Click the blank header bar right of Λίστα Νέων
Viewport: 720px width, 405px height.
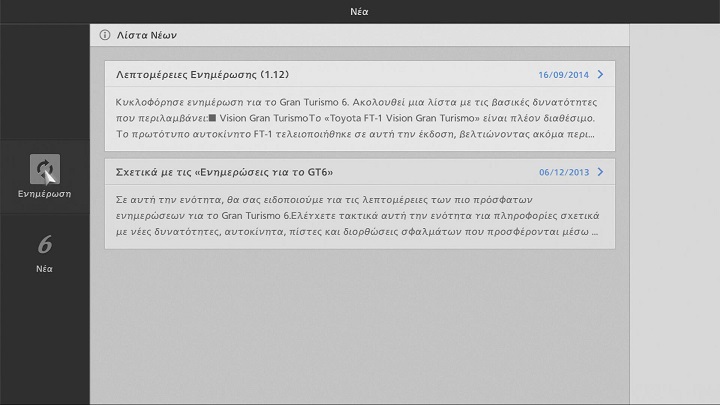point(400,35)
